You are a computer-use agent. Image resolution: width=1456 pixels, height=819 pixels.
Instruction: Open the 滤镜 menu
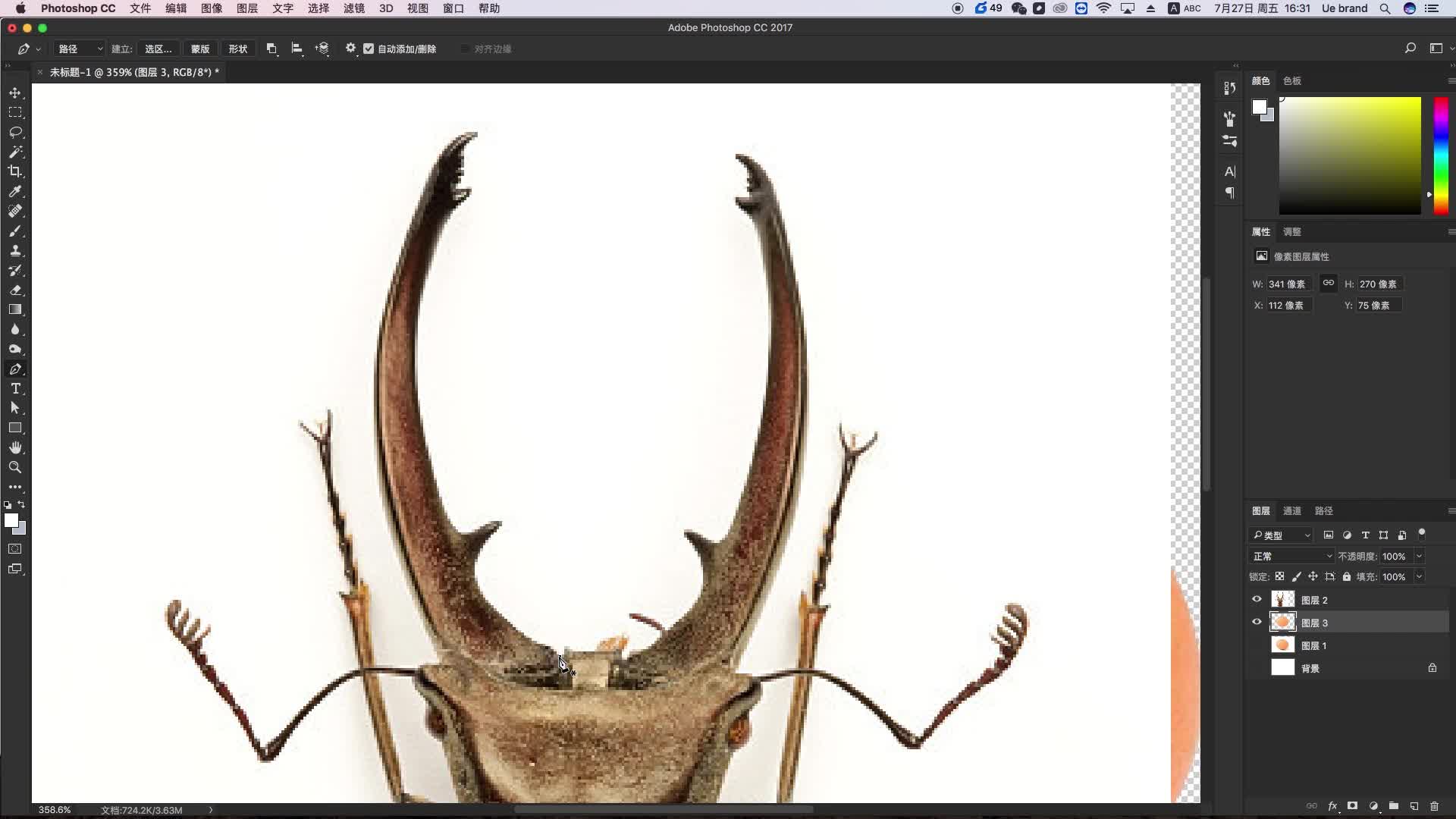tap(353, 8)
